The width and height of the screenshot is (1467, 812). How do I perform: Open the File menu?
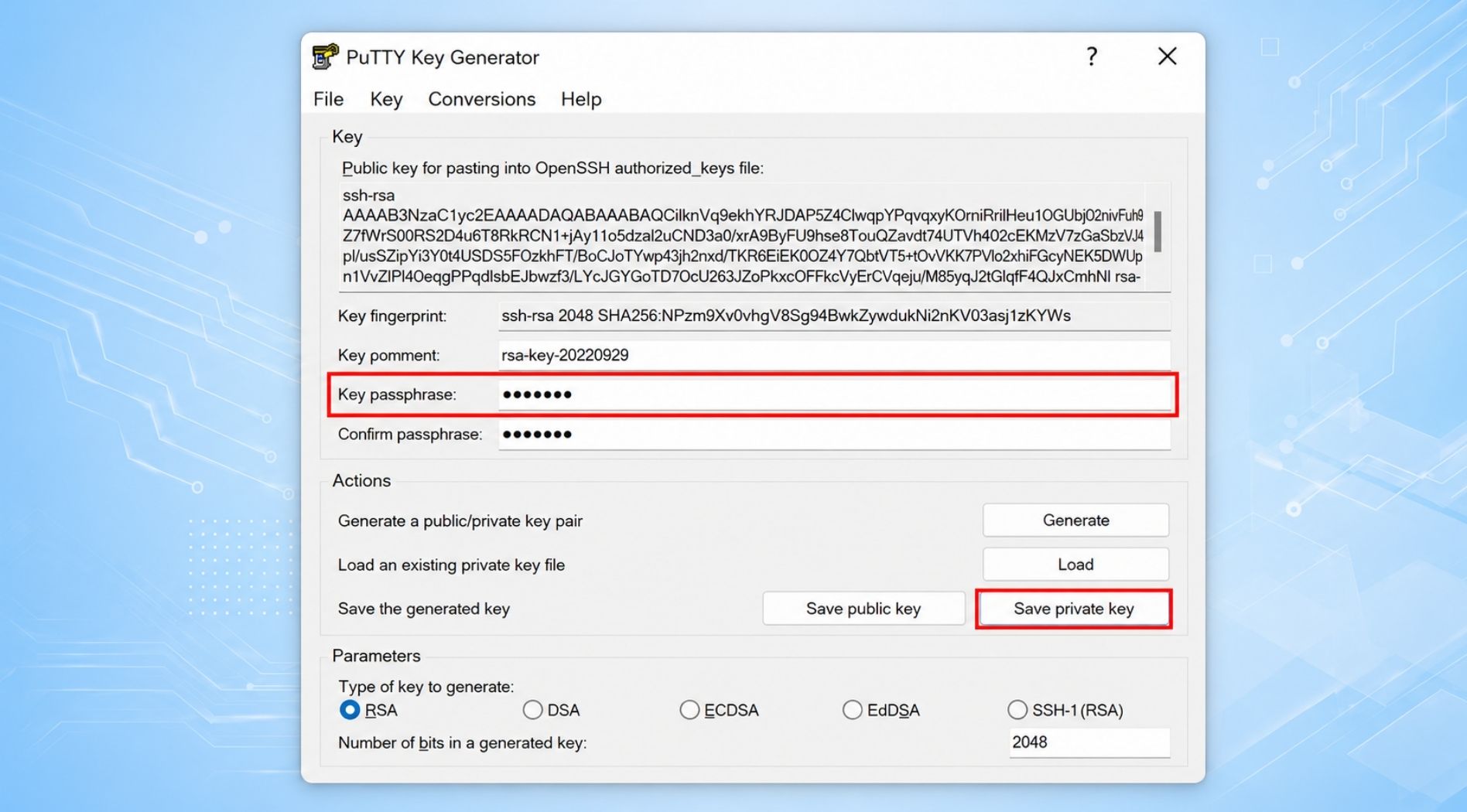(x=328, y=99)
